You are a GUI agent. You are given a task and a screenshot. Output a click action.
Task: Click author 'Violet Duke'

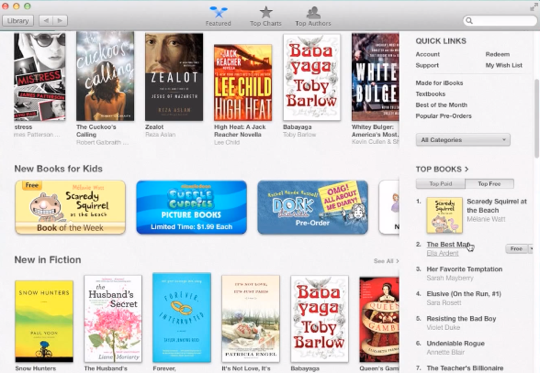click(443, 328)
